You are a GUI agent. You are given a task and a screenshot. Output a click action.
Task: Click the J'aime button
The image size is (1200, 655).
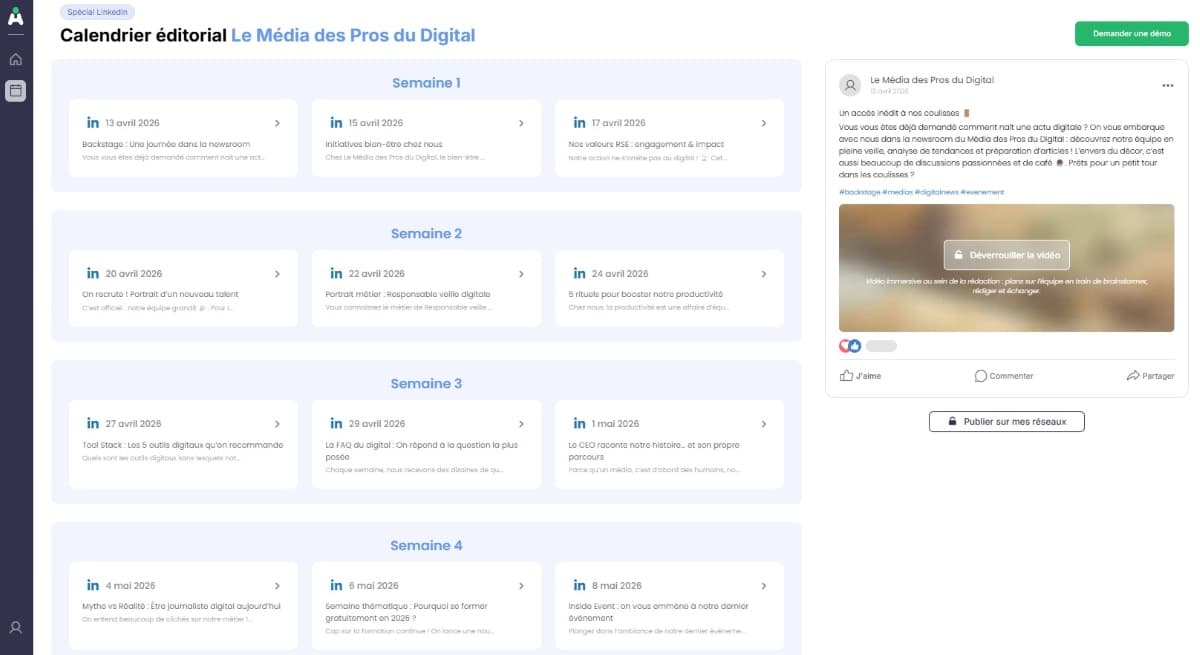coord(860,376)
